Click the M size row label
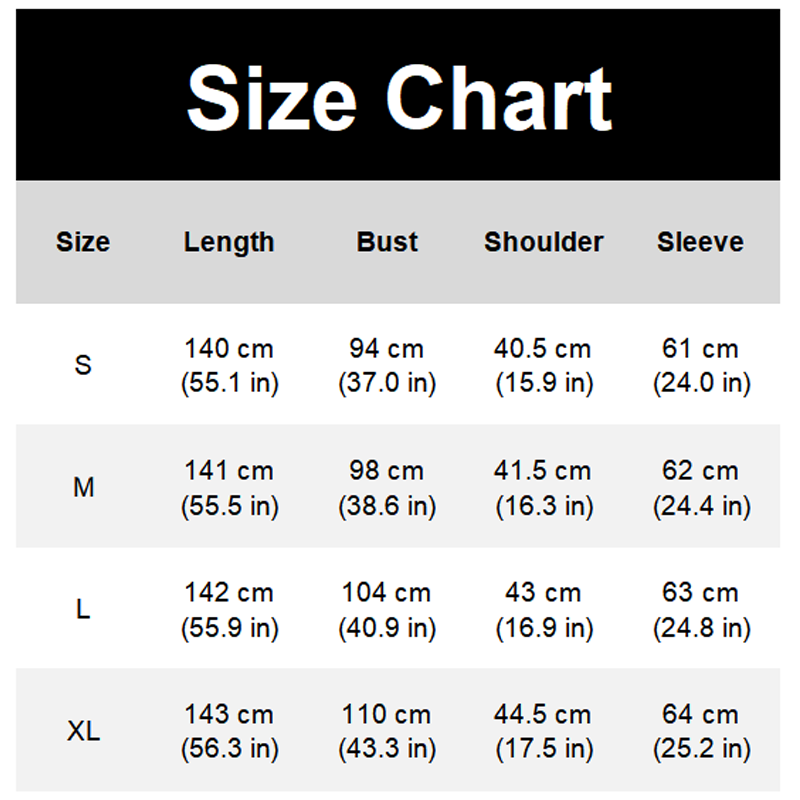This screenshot has width=800, height=800. pos(84,487)
